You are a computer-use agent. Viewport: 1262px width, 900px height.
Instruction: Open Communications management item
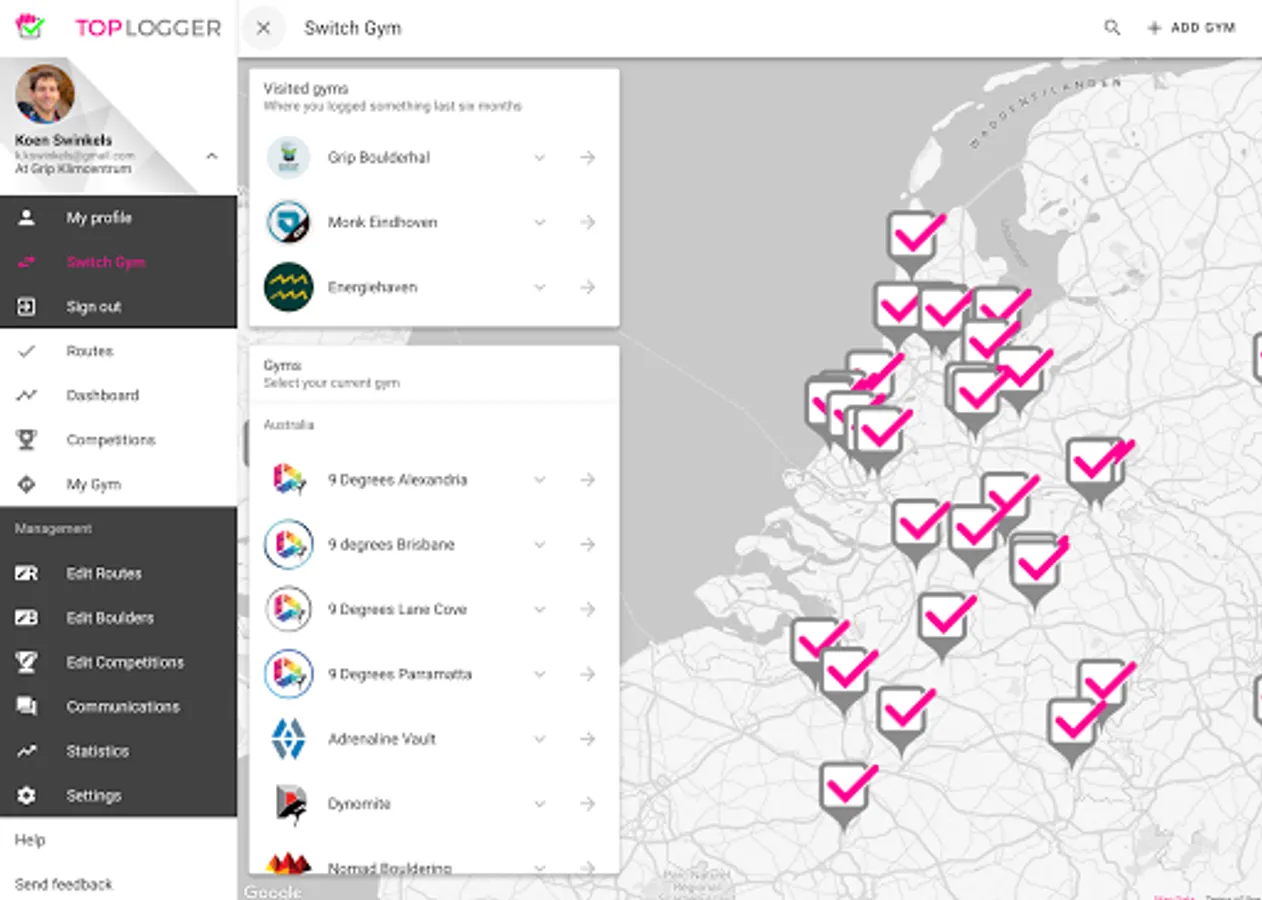(118, 706)
